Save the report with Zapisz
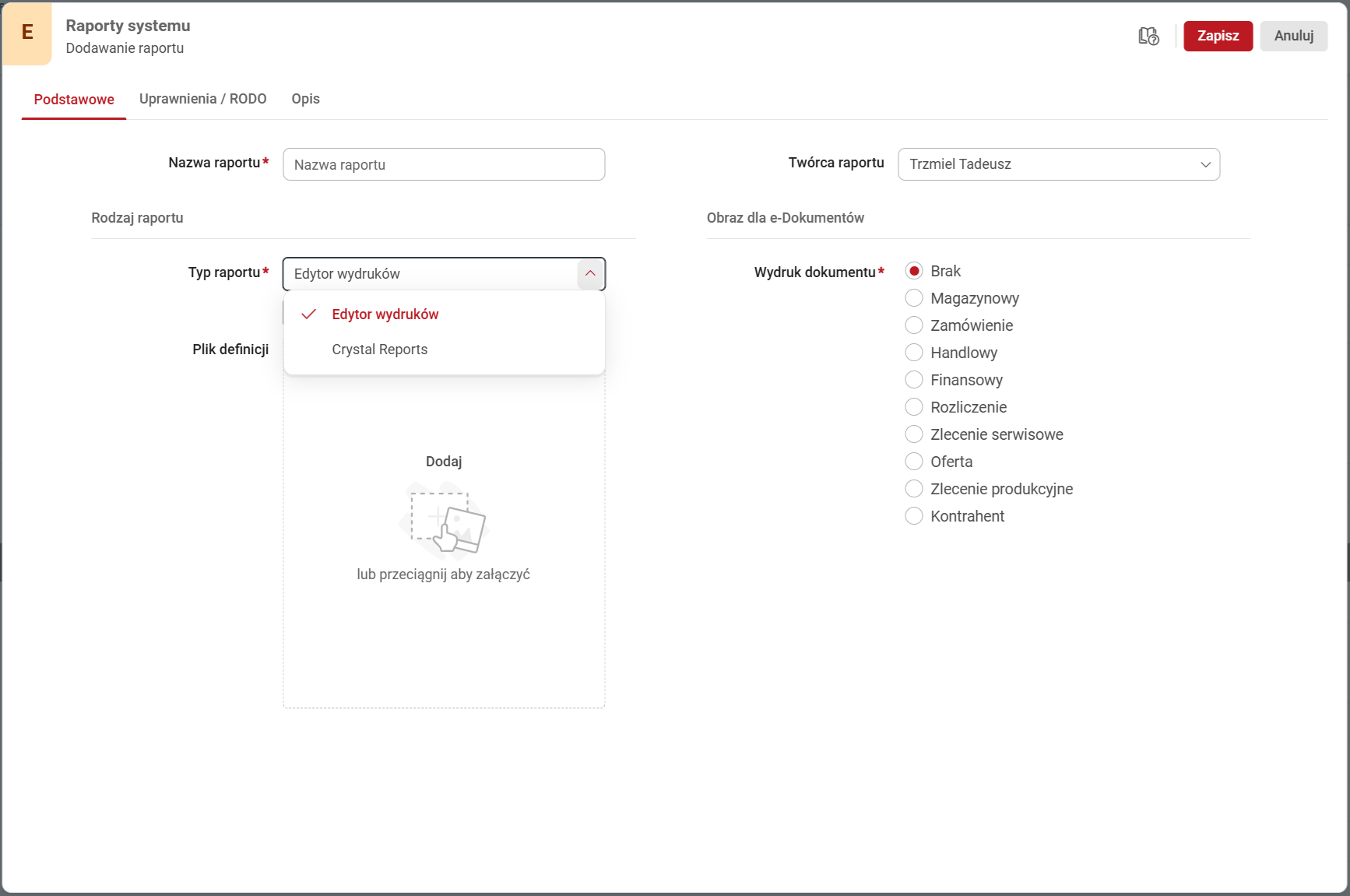This screenshot has height=896, width=1350. tap(1218, 36)
